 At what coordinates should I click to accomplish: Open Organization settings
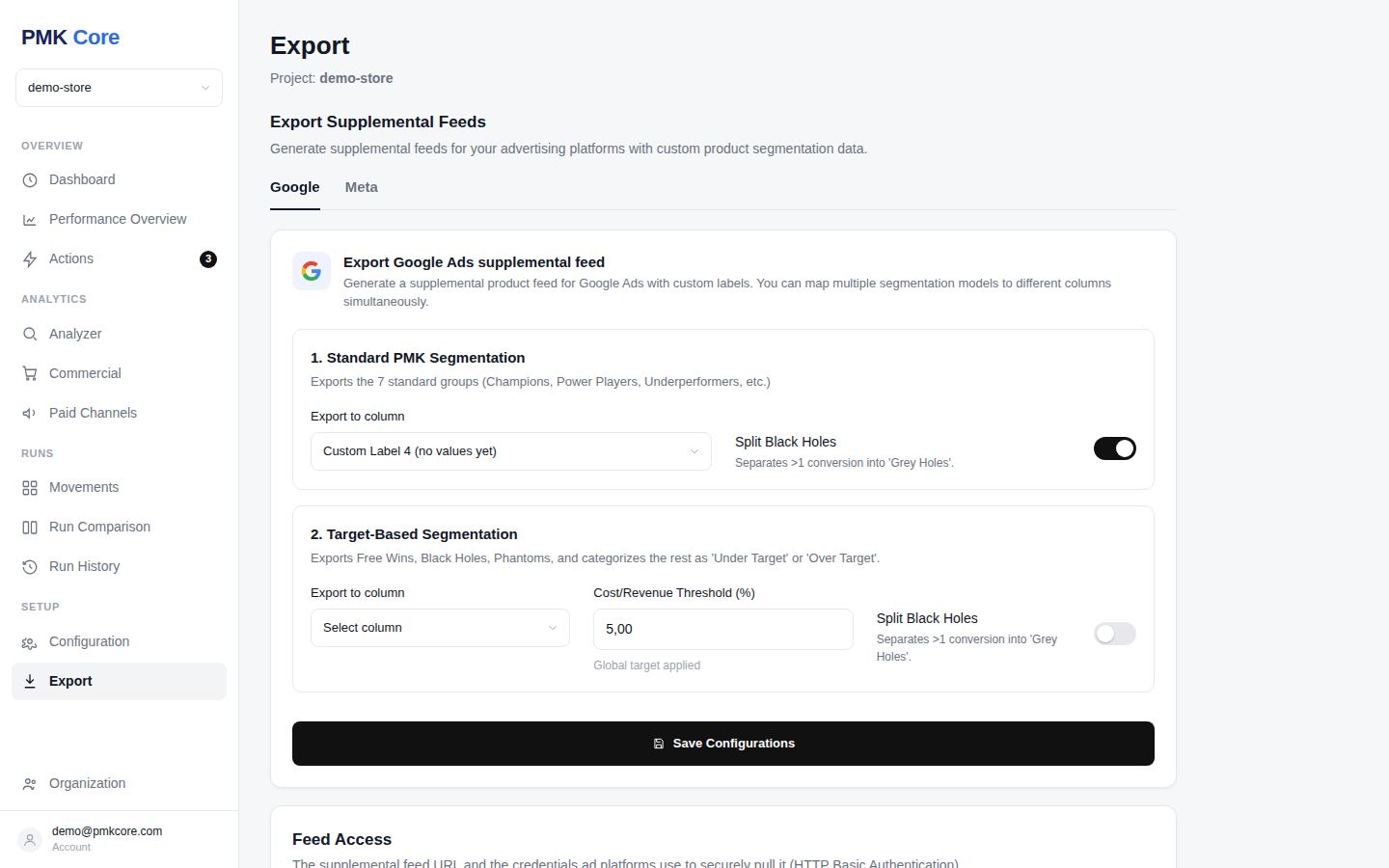[119, 784]
